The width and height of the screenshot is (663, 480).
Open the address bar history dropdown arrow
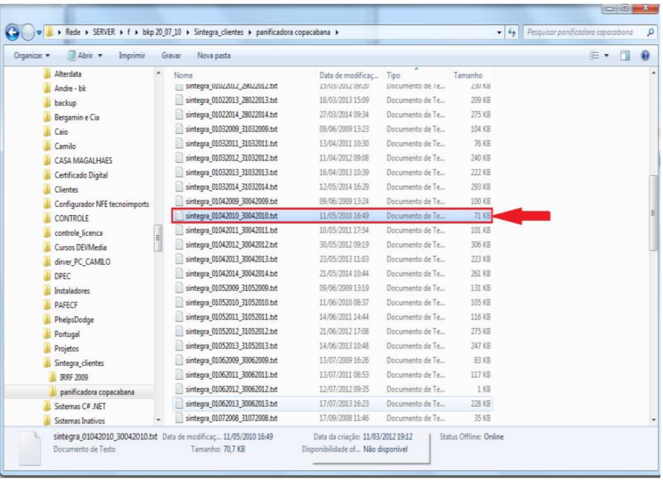click(500, 33)
